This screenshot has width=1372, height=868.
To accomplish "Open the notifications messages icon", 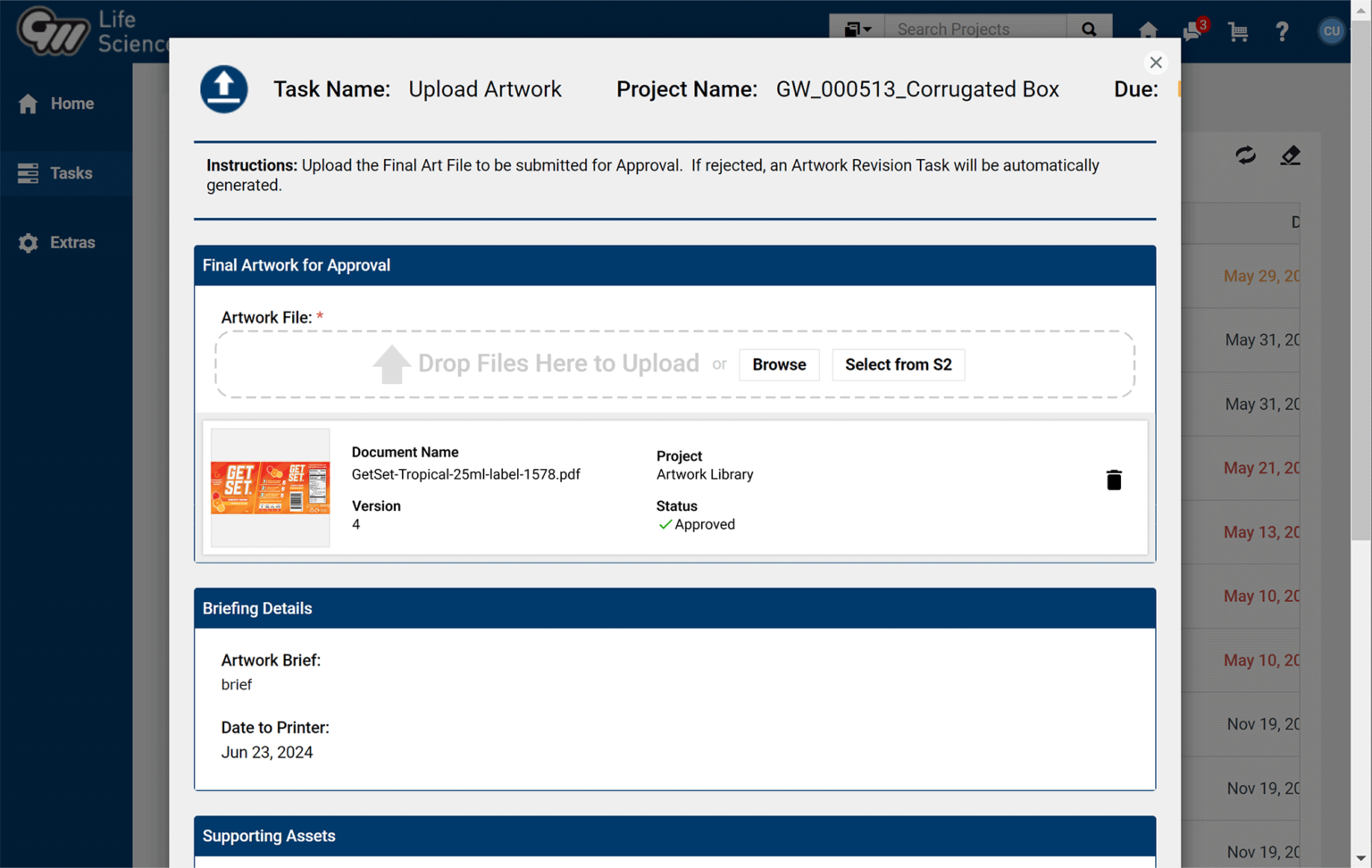I will click(1192, 30).
